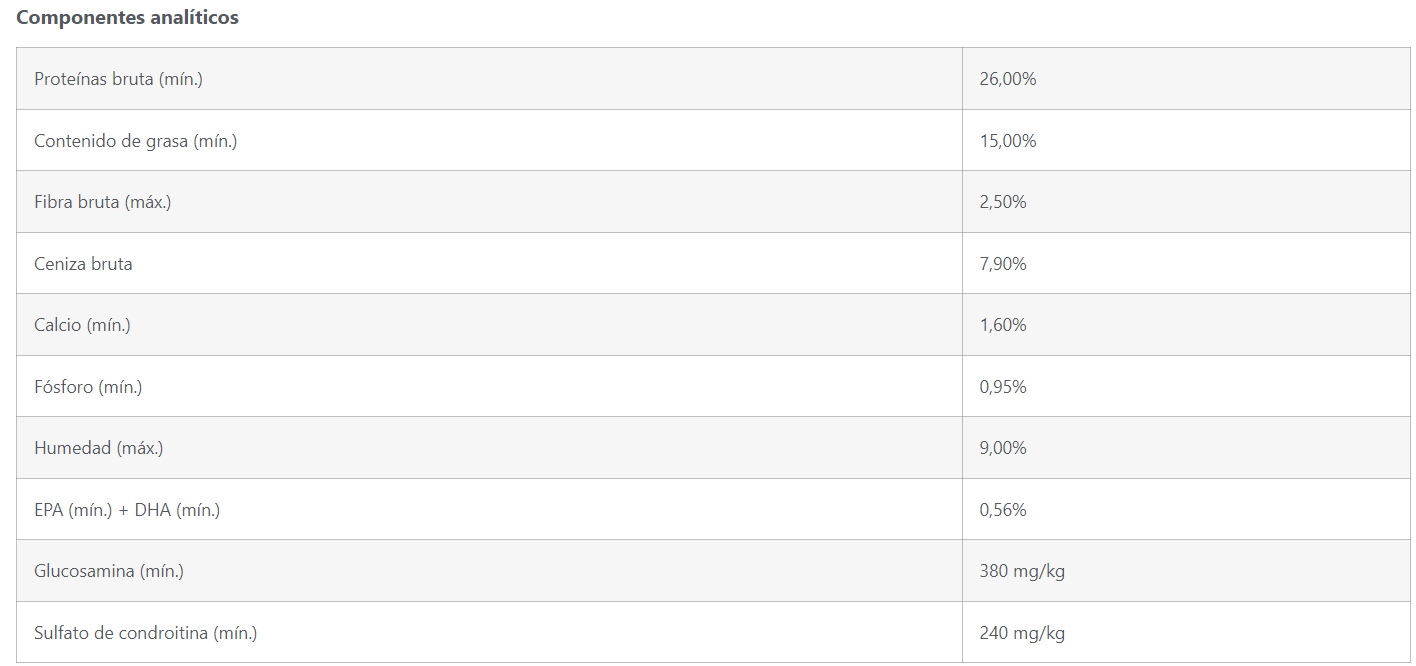Select the 'EPA (mín.) + DHA (mín.)' label
The image size is (1416, 666).
[127, 510]
